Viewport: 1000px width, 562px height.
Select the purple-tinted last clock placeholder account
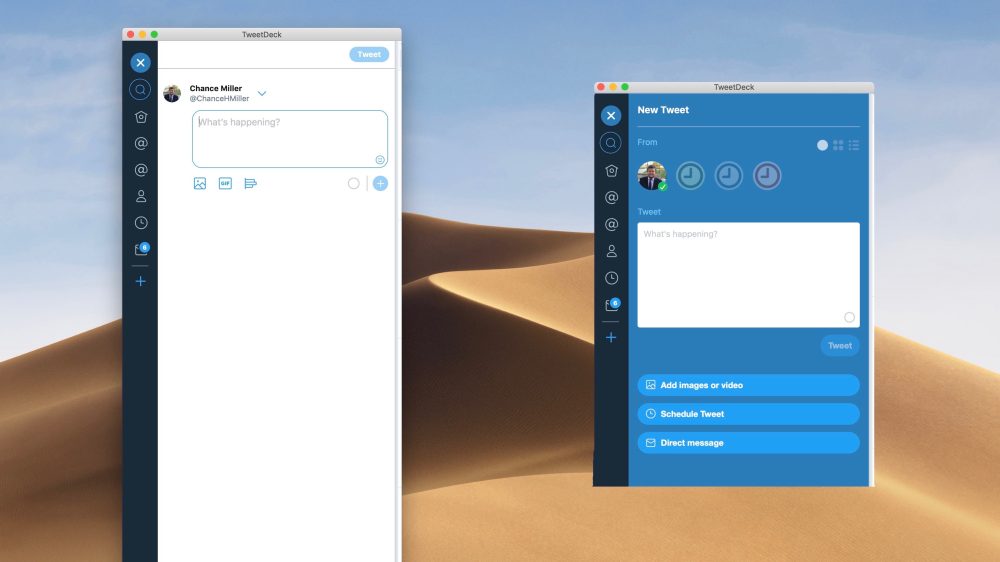pos(767,175)
